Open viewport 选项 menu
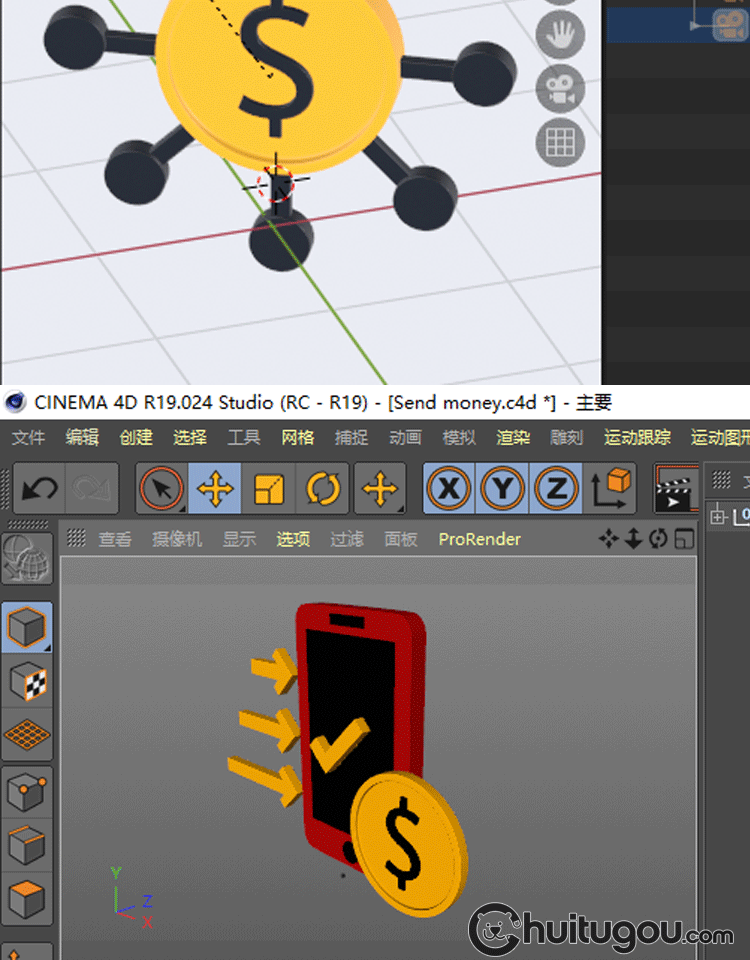Image resolution: width=750 pixels, height=960 pixels. click(293, 539)
